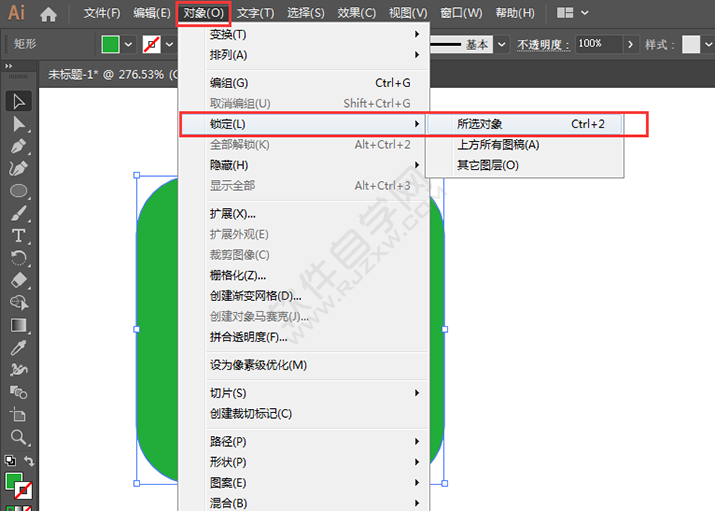The image size is (715, 511).
Task: Open the 效果(C) menu
Action: pyautogui.click(x=357, y=13)
